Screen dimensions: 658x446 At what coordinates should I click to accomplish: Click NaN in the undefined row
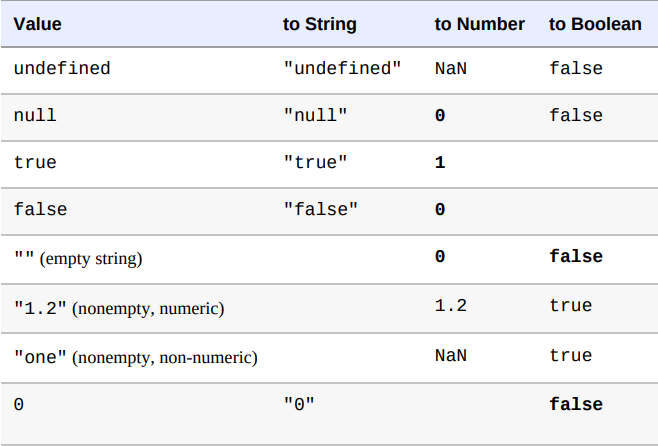point(451,68)
